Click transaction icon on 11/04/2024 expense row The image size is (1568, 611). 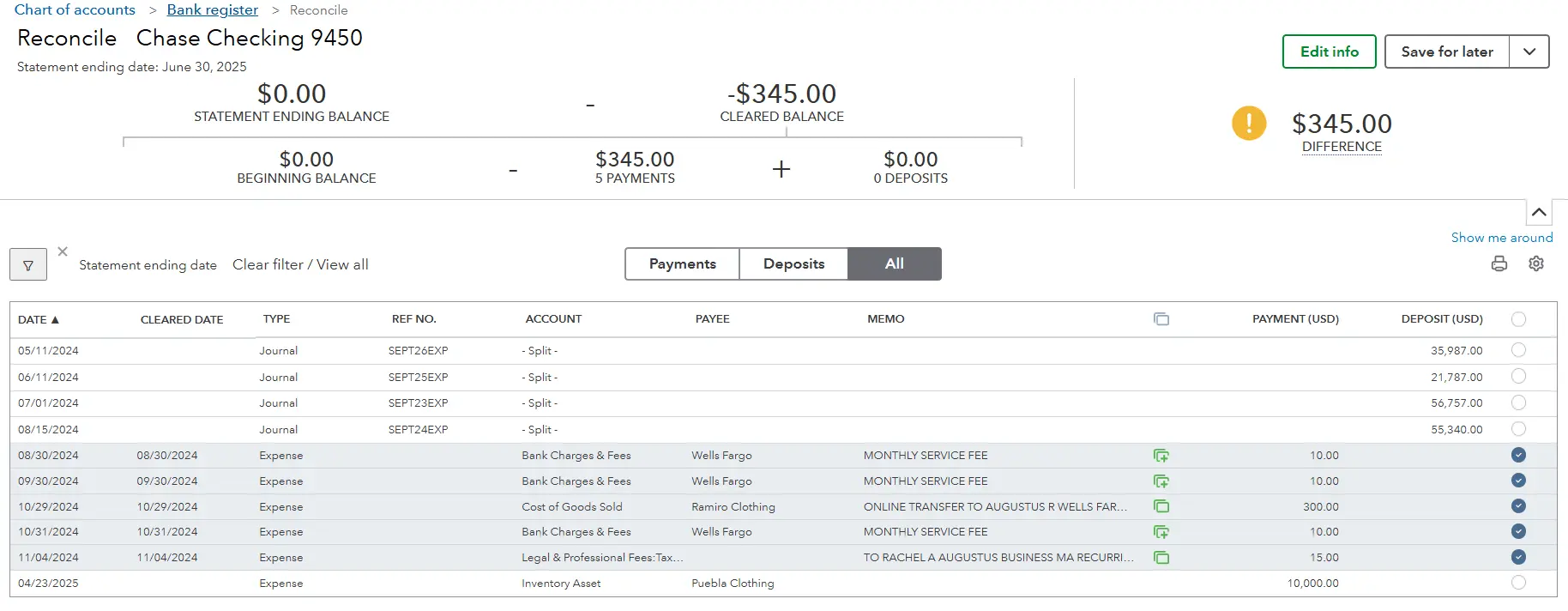click(1161, 558)
